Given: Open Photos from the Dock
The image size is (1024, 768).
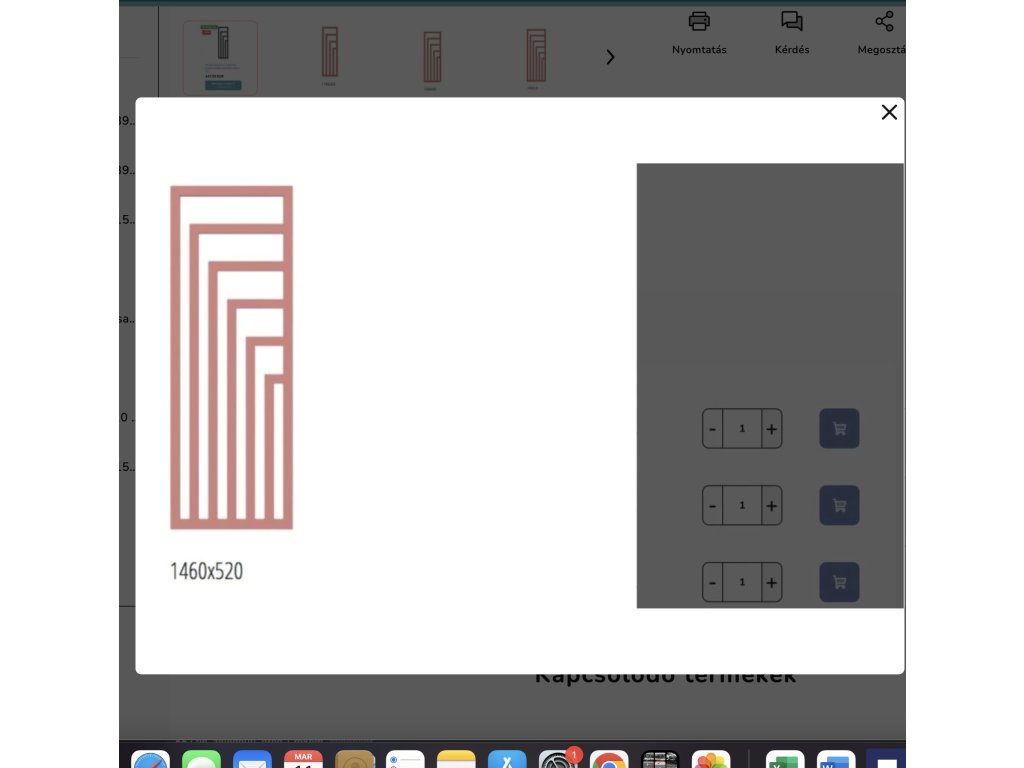Looking at the screenshot, I should pyautogui.click(x=711, y=760).
